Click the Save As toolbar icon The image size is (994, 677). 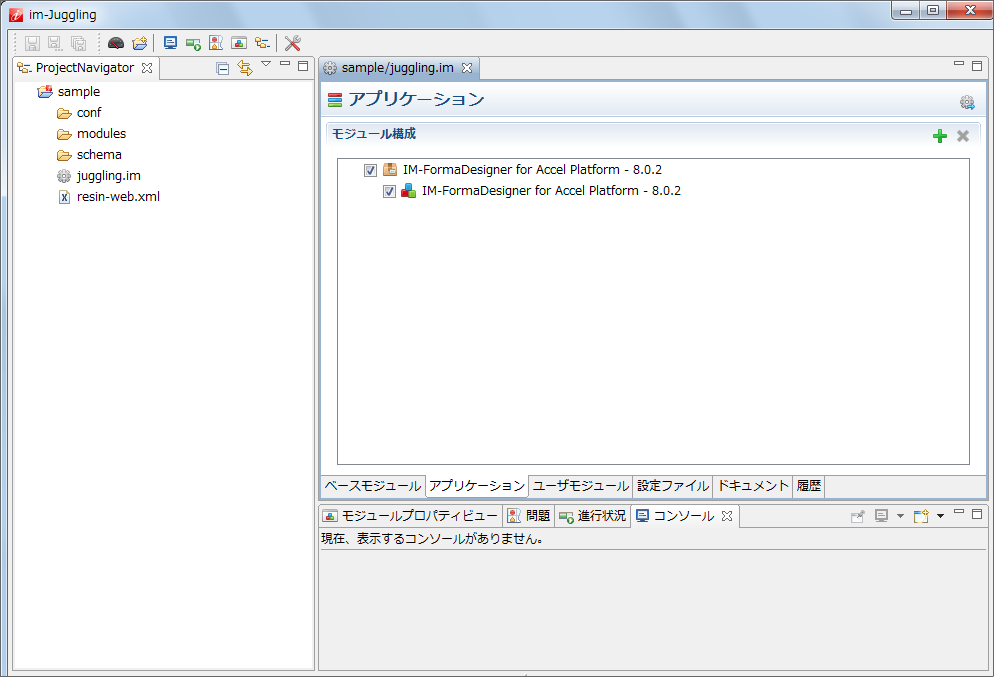(55, 43)
